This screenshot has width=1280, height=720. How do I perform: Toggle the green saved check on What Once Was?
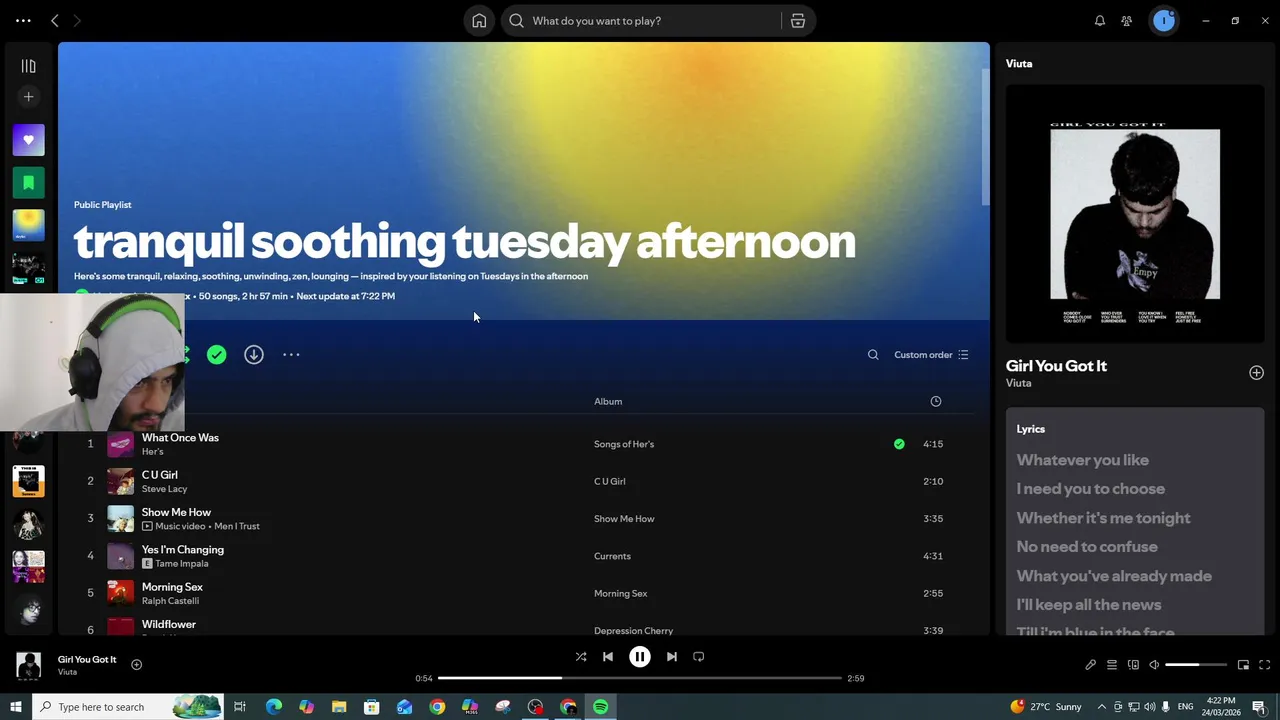[899, 444]
